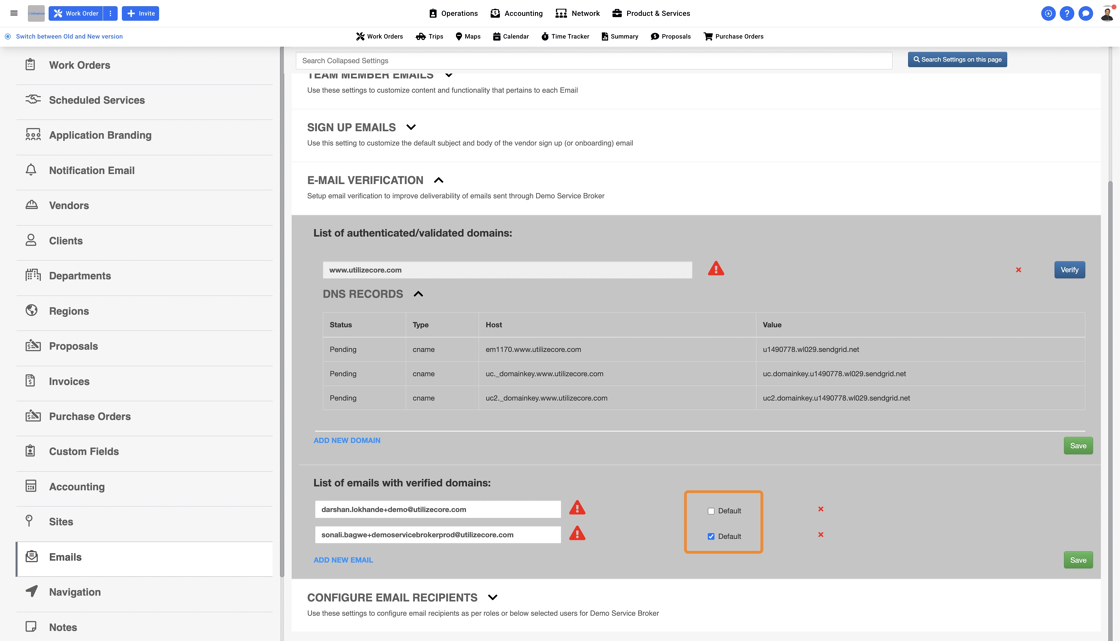
Task: Click Notes sidebar icon
Action: point(31,627)
